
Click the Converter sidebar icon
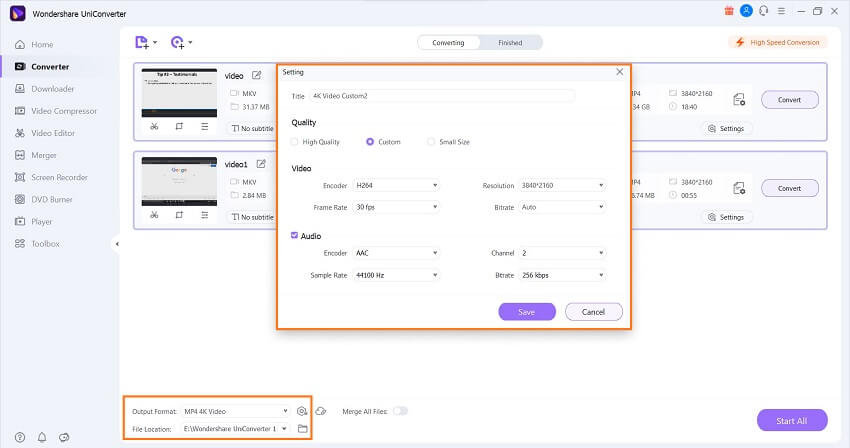[x=20, y=67]
